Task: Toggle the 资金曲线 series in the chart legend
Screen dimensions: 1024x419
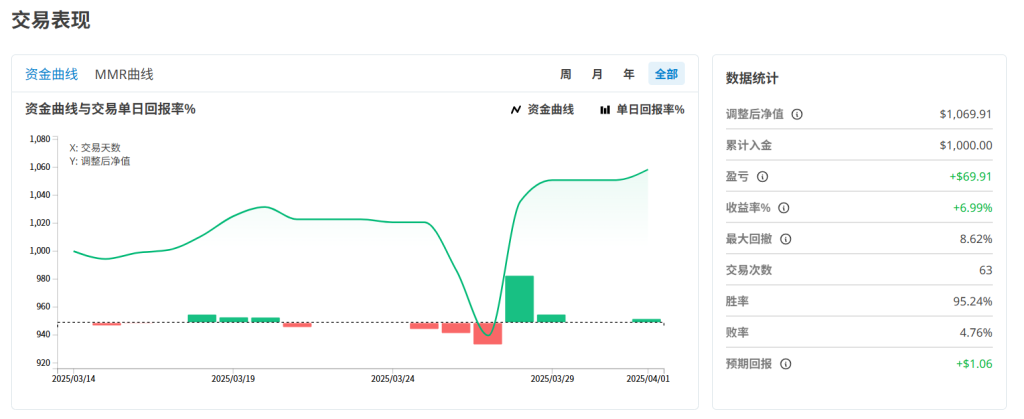Action: click(542, 109)
